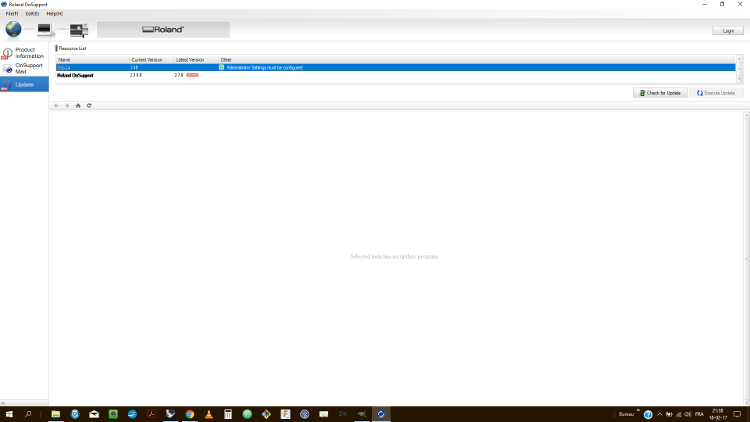Click the taskbar search magnifier icon
The width and height of the screenshot is (750, 422).
tap(28, 414)
